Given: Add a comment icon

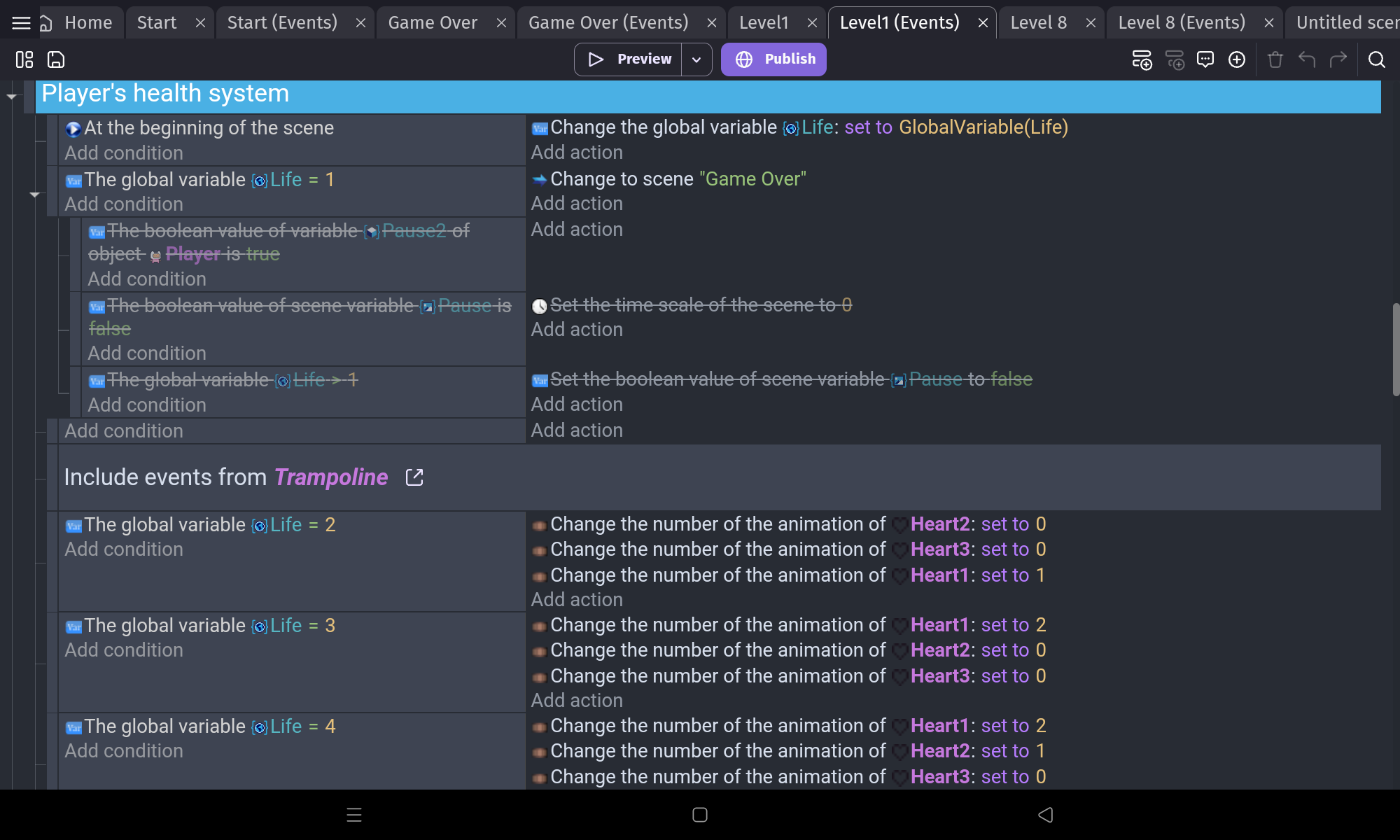Looking at the screenshot, I should [x=1205, y=59].
